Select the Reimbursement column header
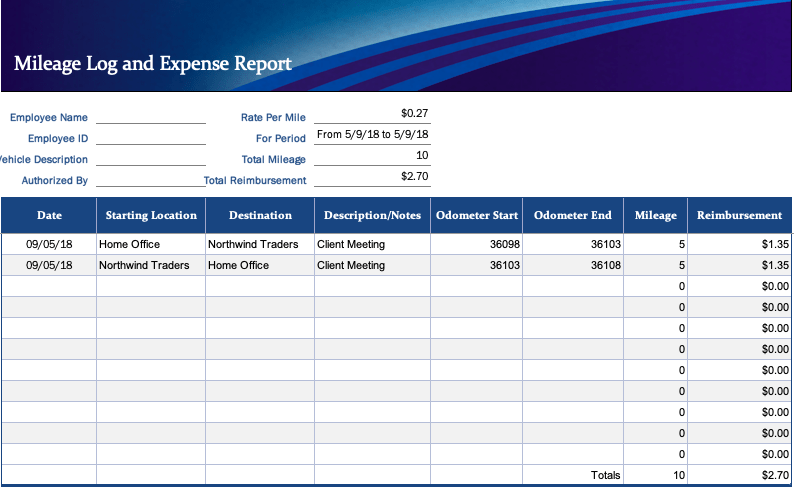Screen dimensions: 794x489 click(739, 215)
